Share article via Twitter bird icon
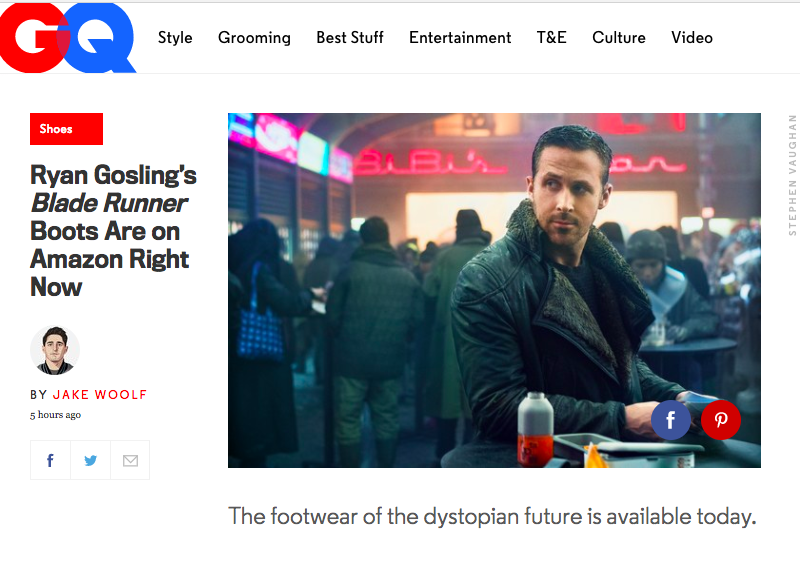800x569 pixels. (90, 460)
